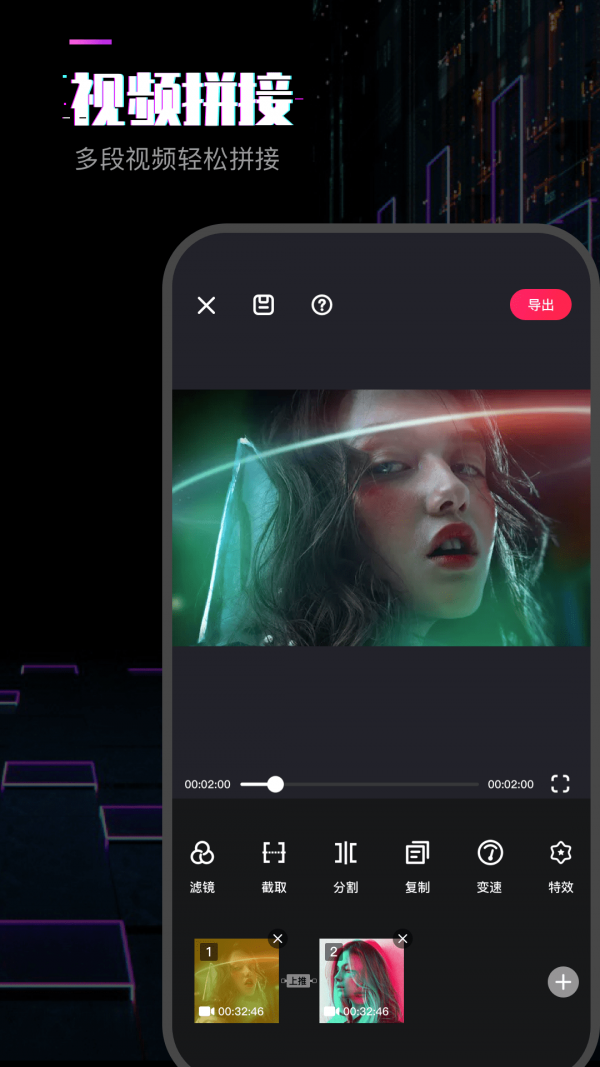The image size is (600, 1067).
Task: Open help via the question mark icon
Action: [321, 305]
